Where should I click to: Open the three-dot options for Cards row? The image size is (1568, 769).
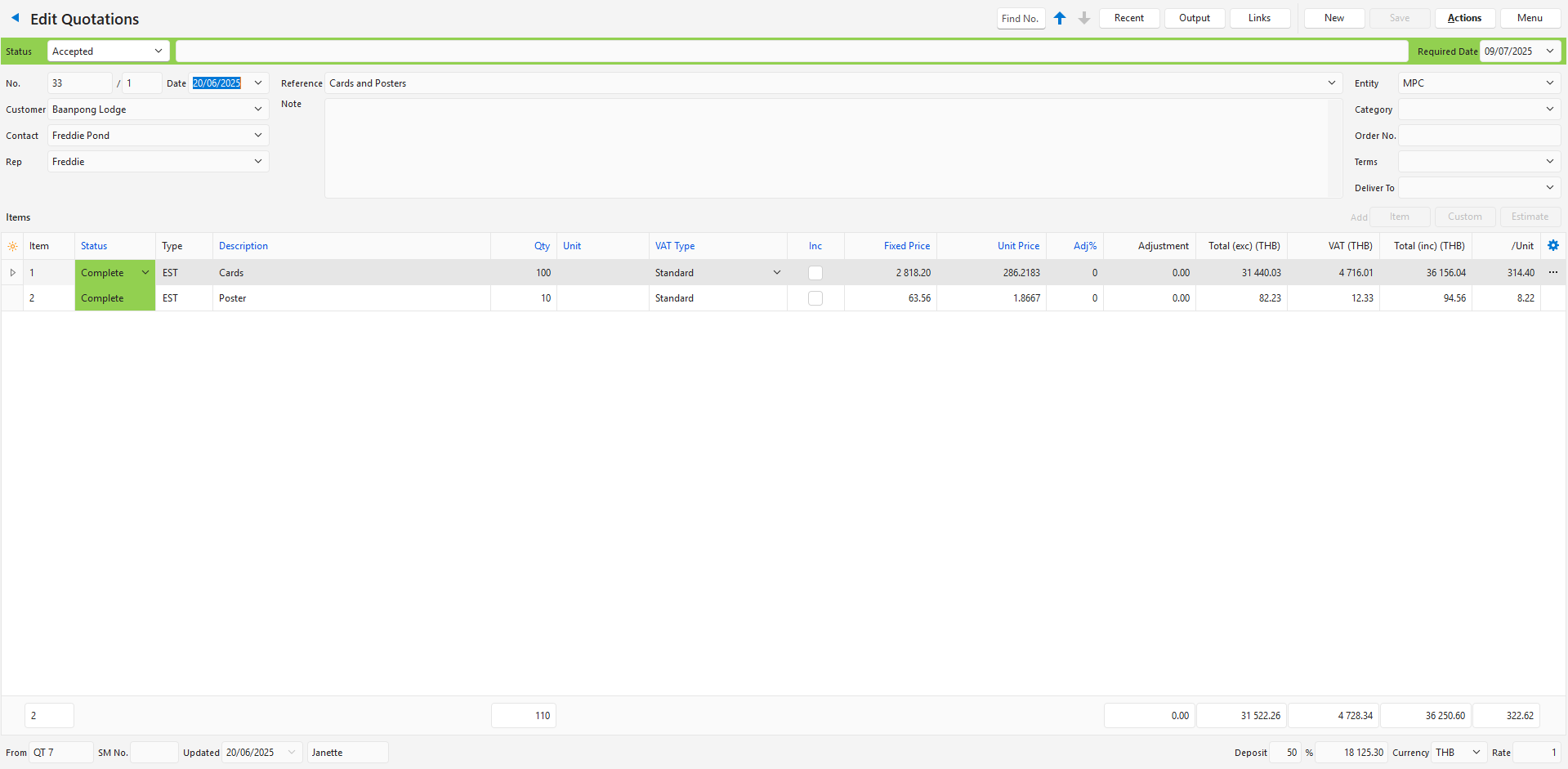coord(1553,272)
